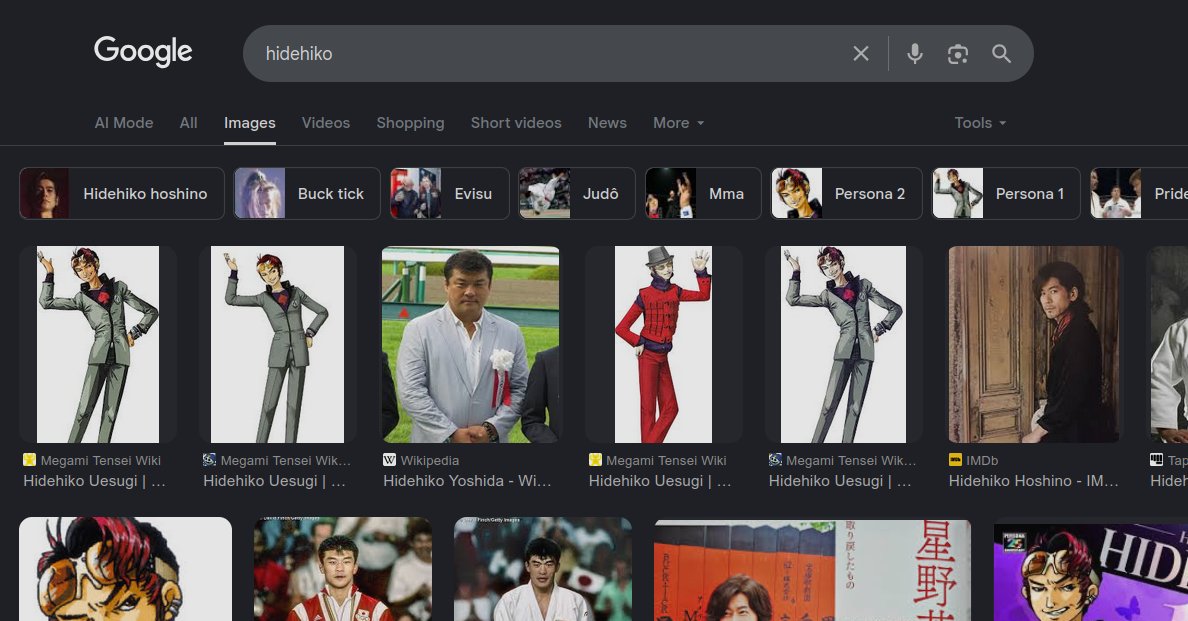Open the Shopping tab

410,123
